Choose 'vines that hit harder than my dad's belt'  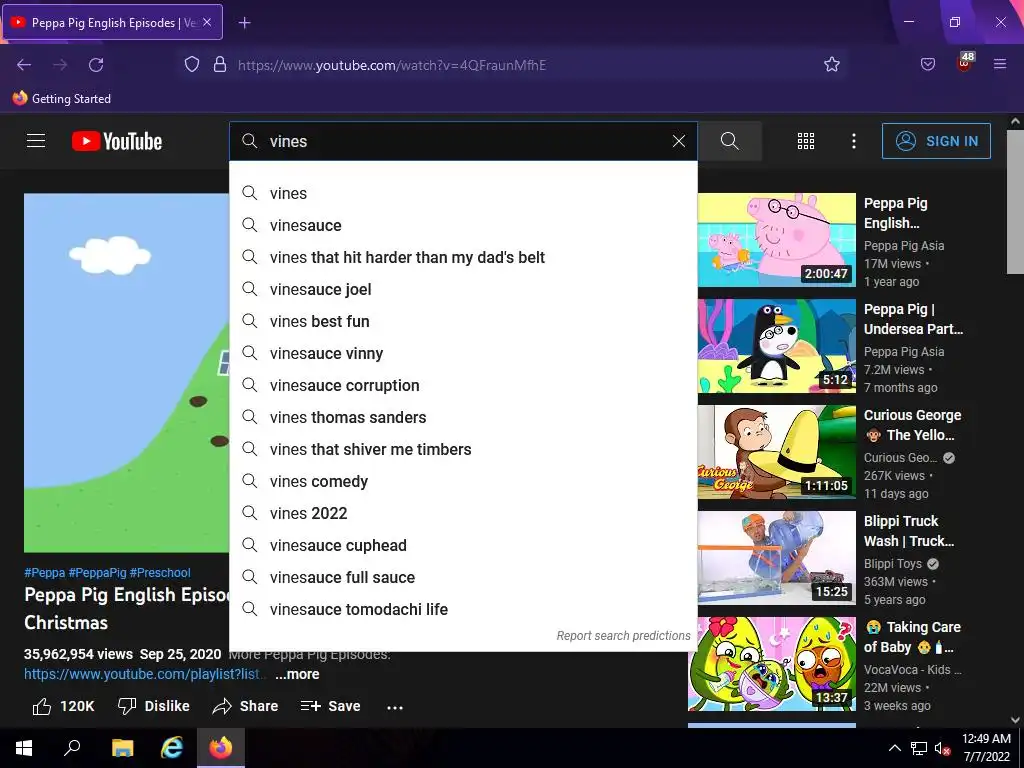click(464, 257)
